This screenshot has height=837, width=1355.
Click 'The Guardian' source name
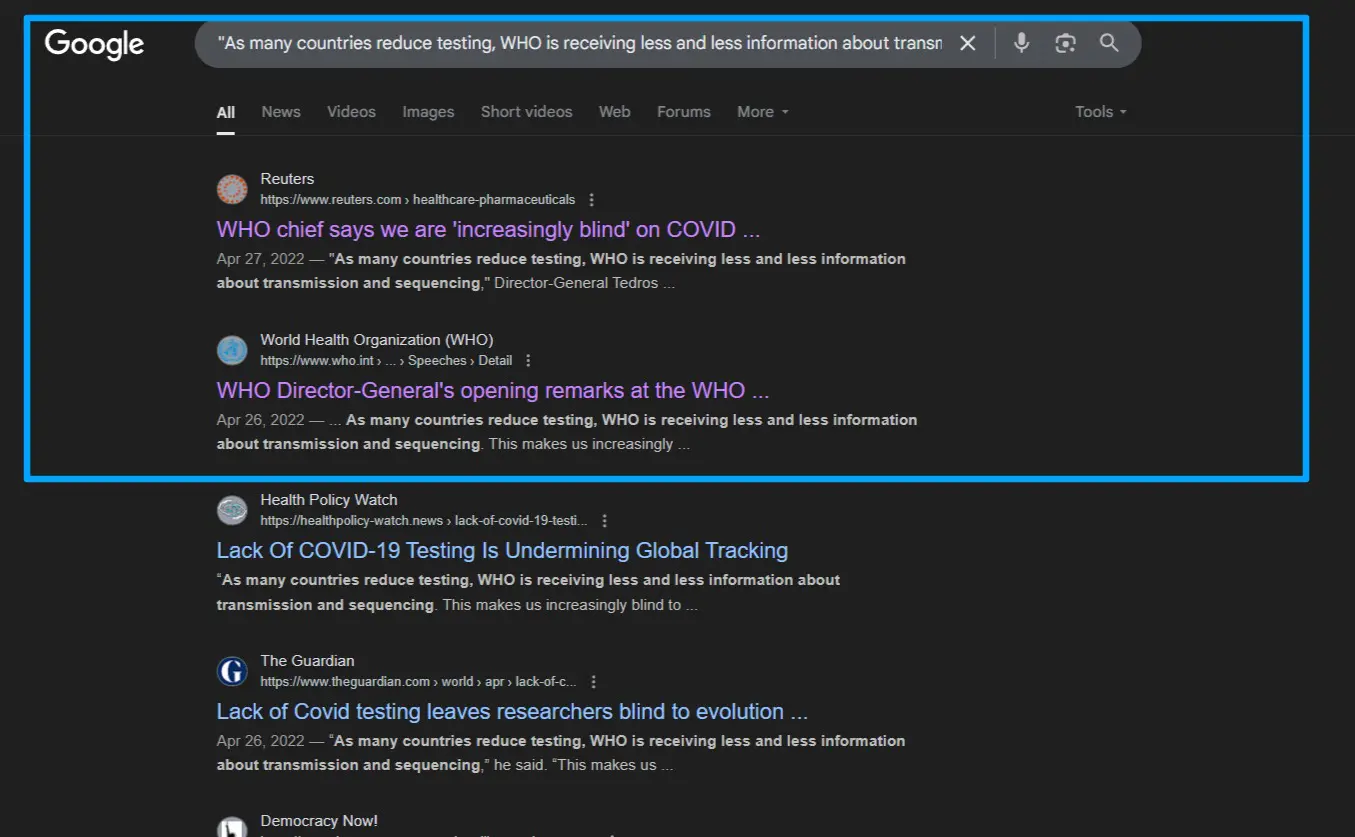(x=307, y=661)
